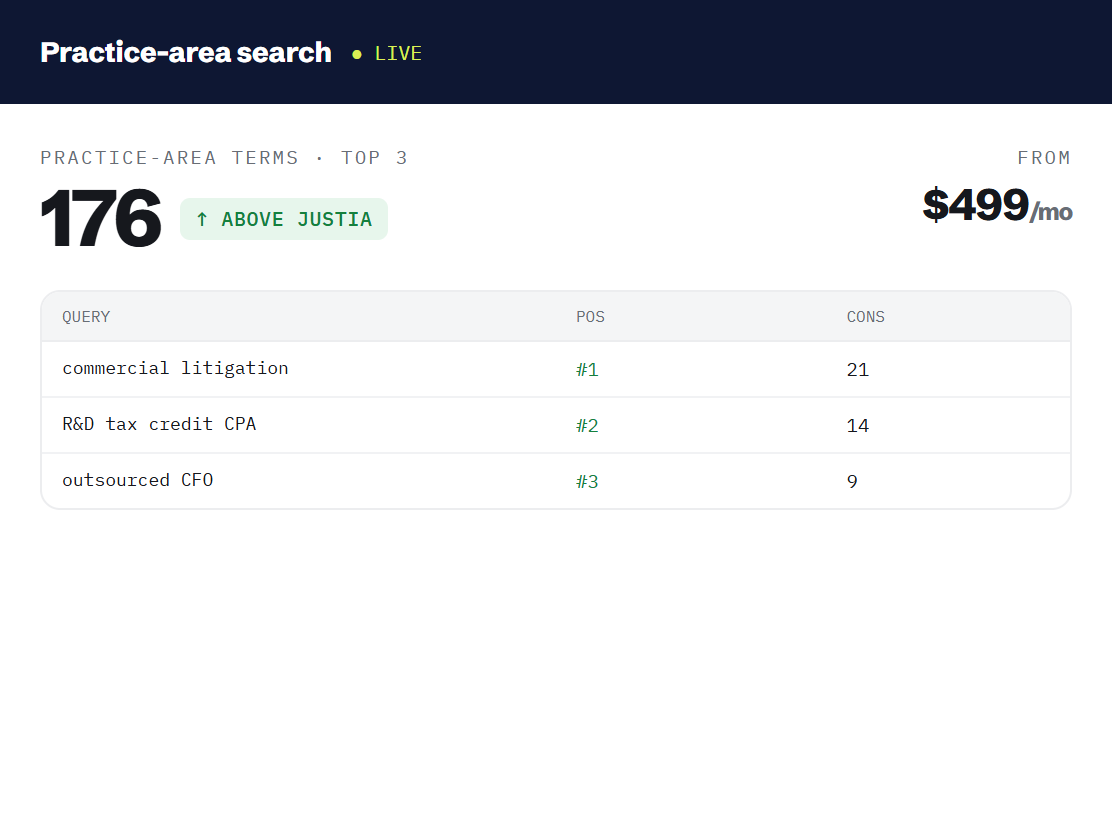Image resolution: width=1112 pixels, height=840 pixels.
Task: Click the 9 consultations value
Action: point(852,482)
